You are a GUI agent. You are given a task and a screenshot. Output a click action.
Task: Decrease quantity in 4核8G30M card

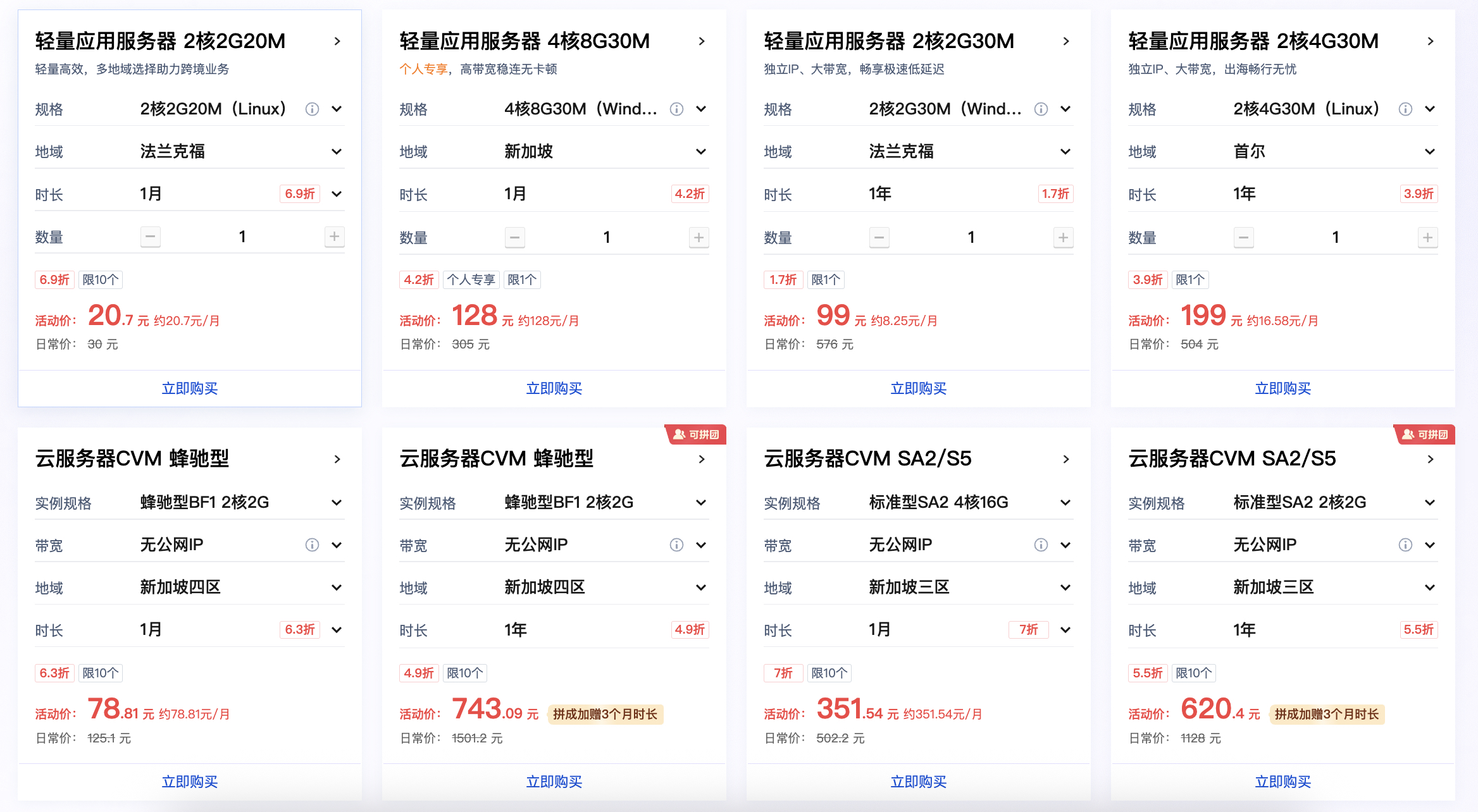pos(515,237)
